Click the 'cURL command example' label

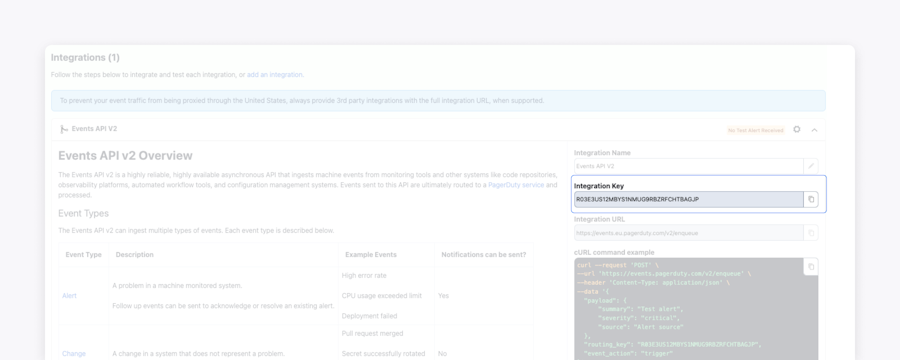(x=614, y=252)
